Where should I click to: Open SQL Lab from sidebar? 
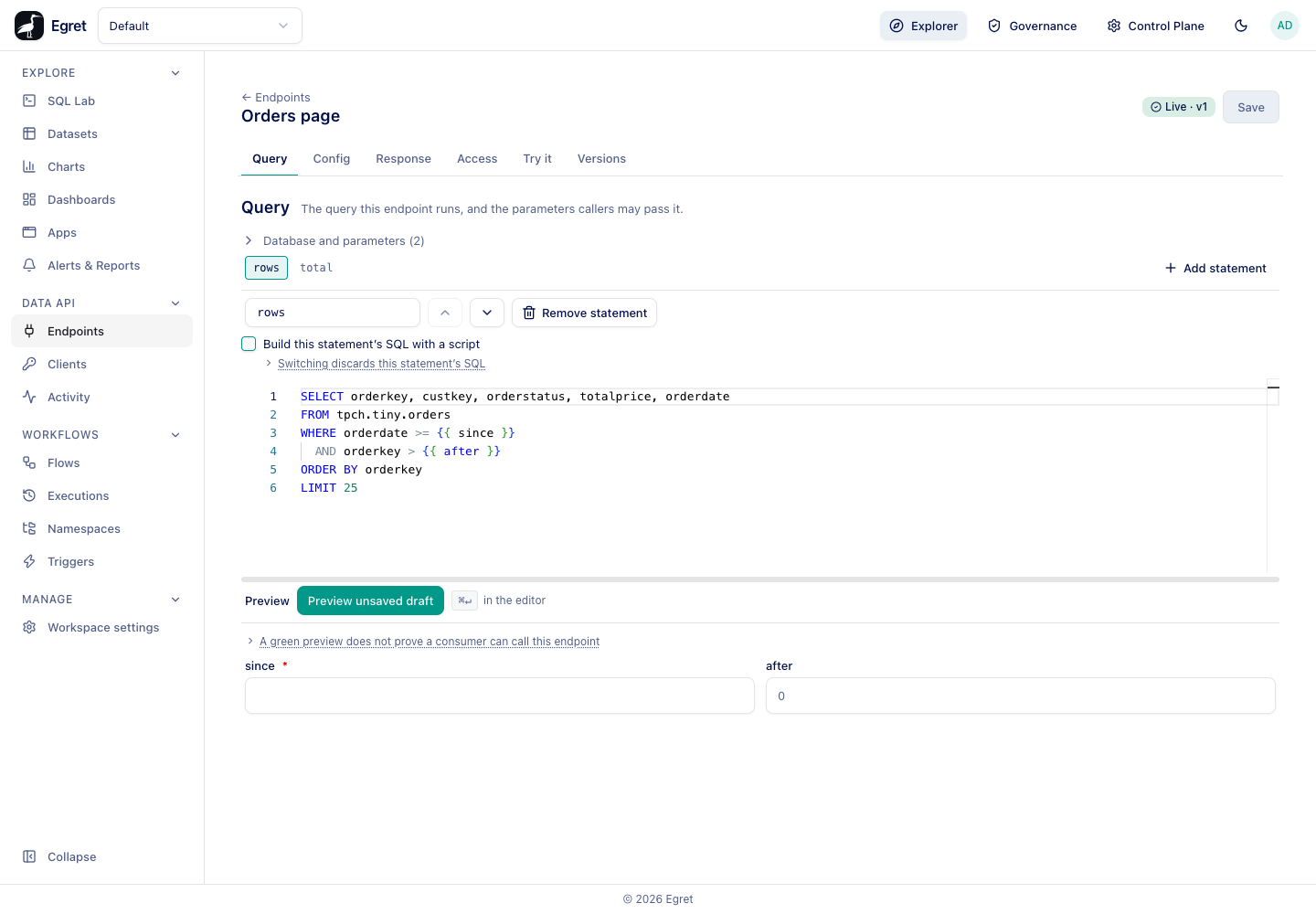[x=101, y=101]
